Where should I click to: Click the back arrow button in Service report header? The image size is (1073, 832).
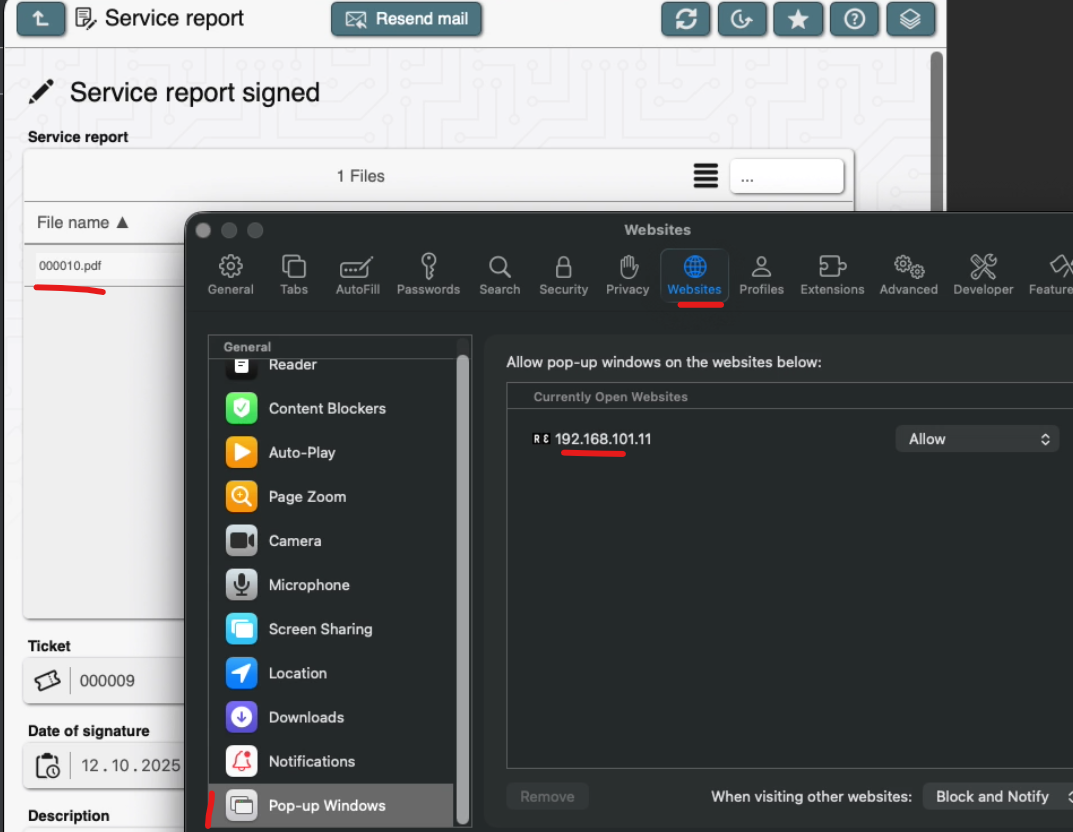[40, 19]
